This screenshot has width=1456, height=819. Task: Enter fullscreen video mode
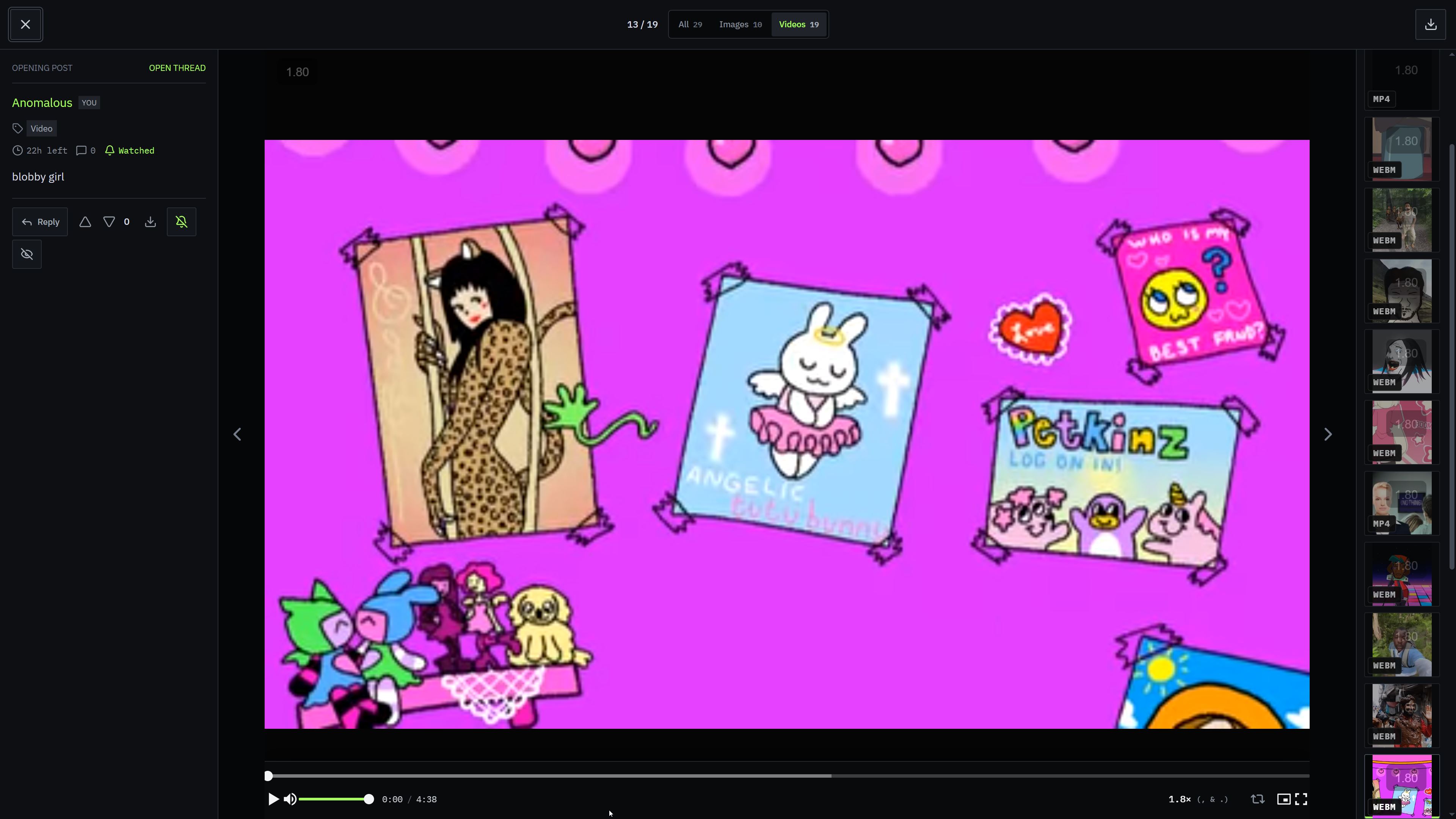1301,799
